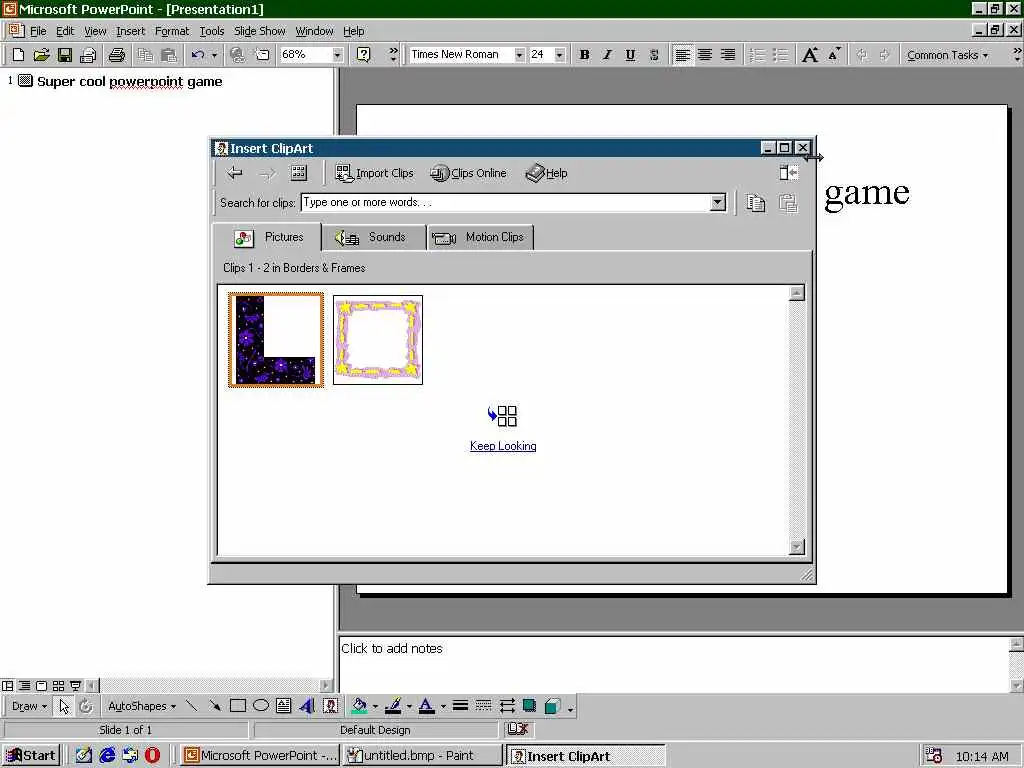
Task: Click the Back arrow in Insert ClipArt
Action: pyautogui.click(x=234, y=173)
